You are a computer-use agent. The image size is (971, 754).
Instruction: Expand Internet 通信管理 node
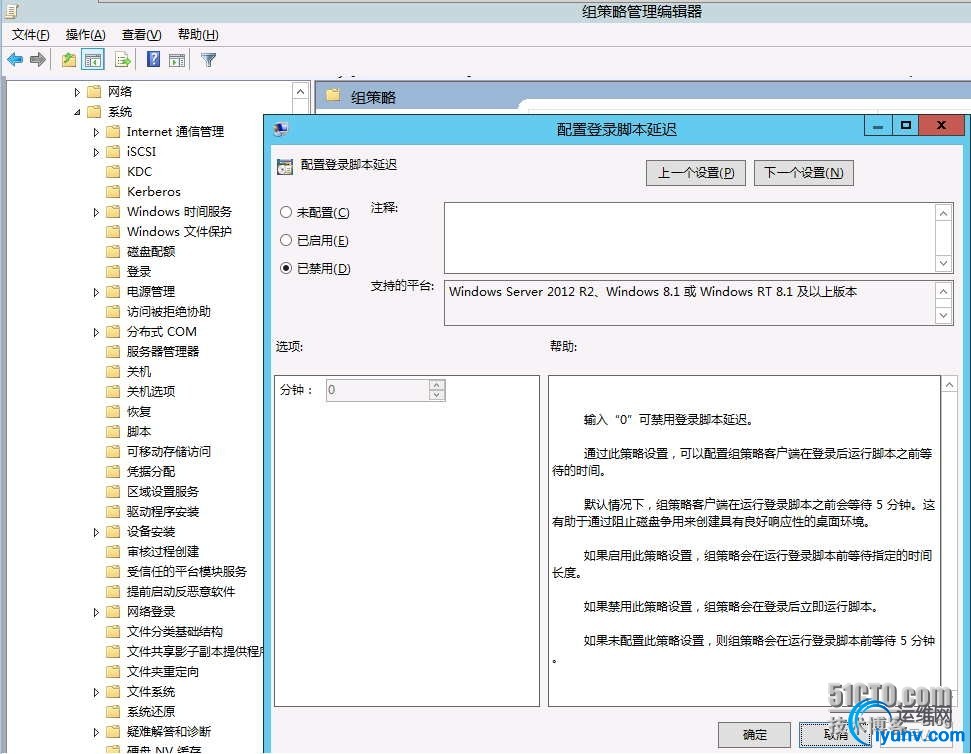click(x=96, y=132)
